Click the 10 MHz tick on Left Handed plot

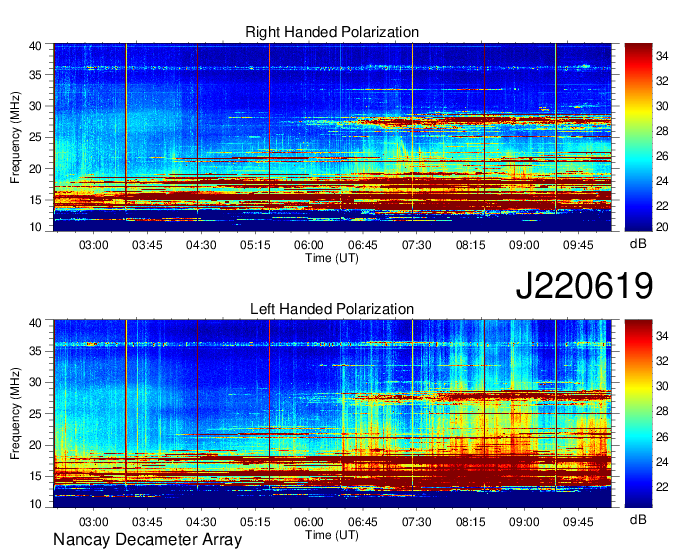[x=35, y=504]
